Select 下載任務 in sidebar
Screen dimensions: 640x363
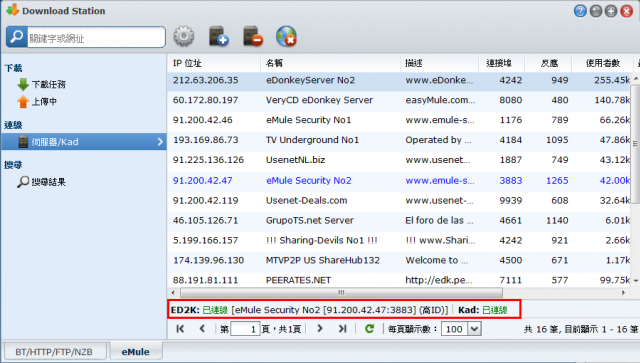coord(49,85)
